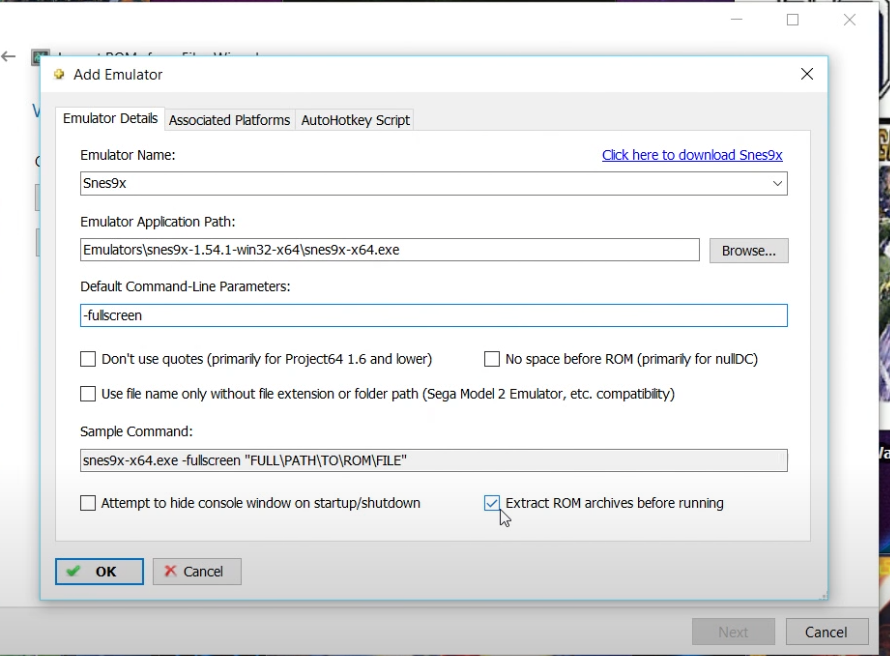The width and height of the screenshot is (890, 656).
Task: Maximize the background wizard window
Action: pos(793,20)
